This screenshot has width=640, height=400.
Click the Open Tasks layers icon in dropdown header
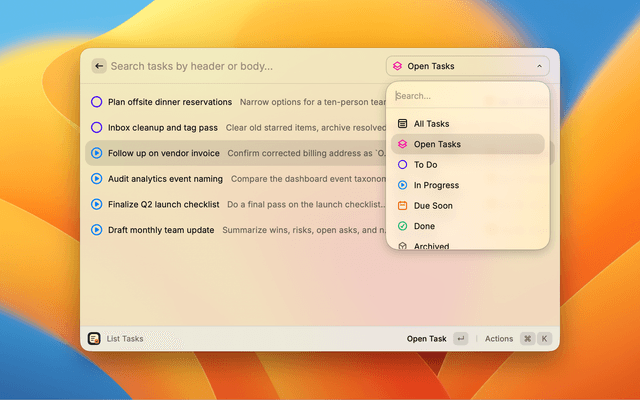point(397,66)
